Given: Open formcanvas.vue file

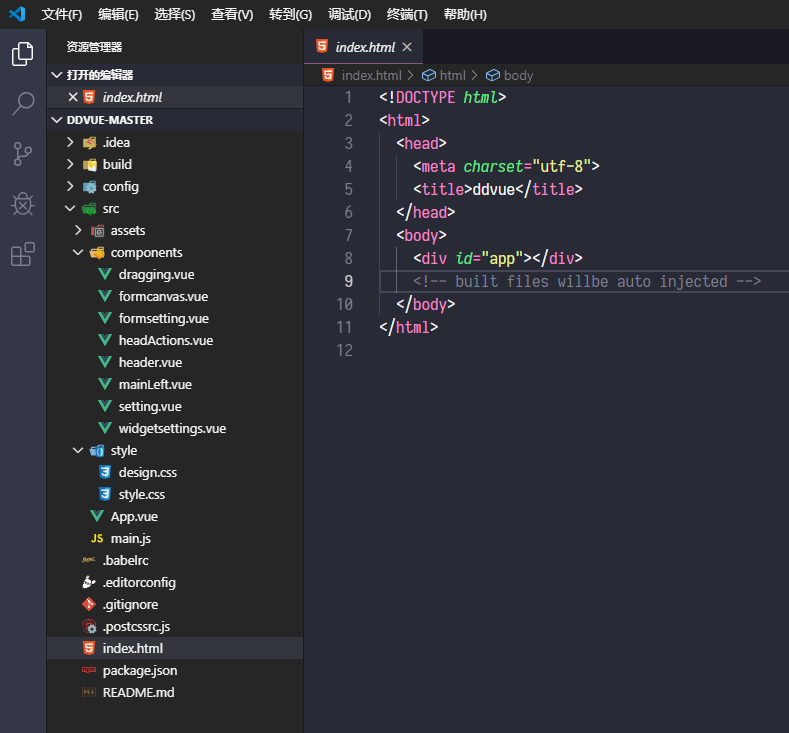Looking at the screenshot, I should point(163,297).
